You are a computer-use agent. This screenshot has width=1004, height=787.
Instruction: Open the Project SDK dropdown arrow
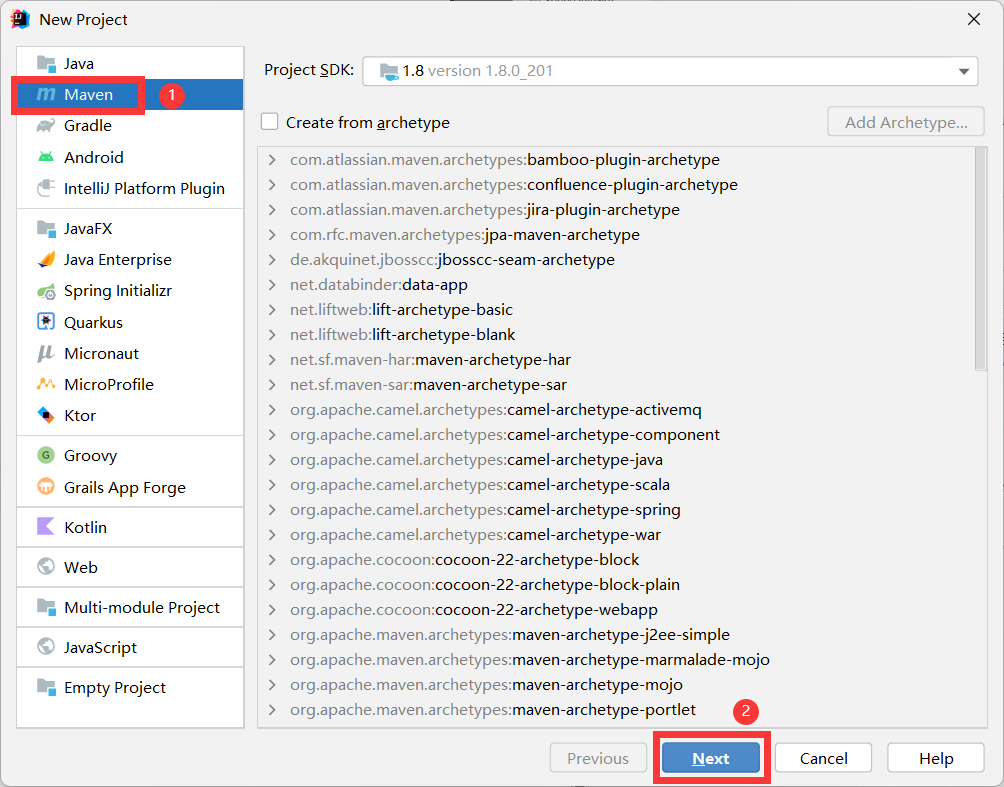pos(964,71)
